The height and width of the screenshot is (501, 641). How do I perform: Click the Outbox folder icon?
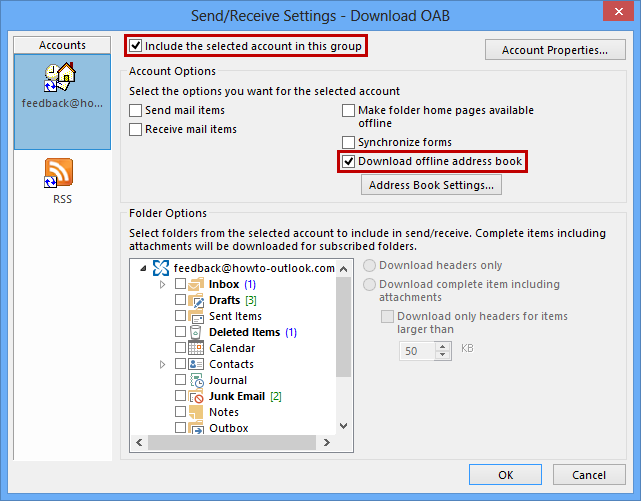196,427
